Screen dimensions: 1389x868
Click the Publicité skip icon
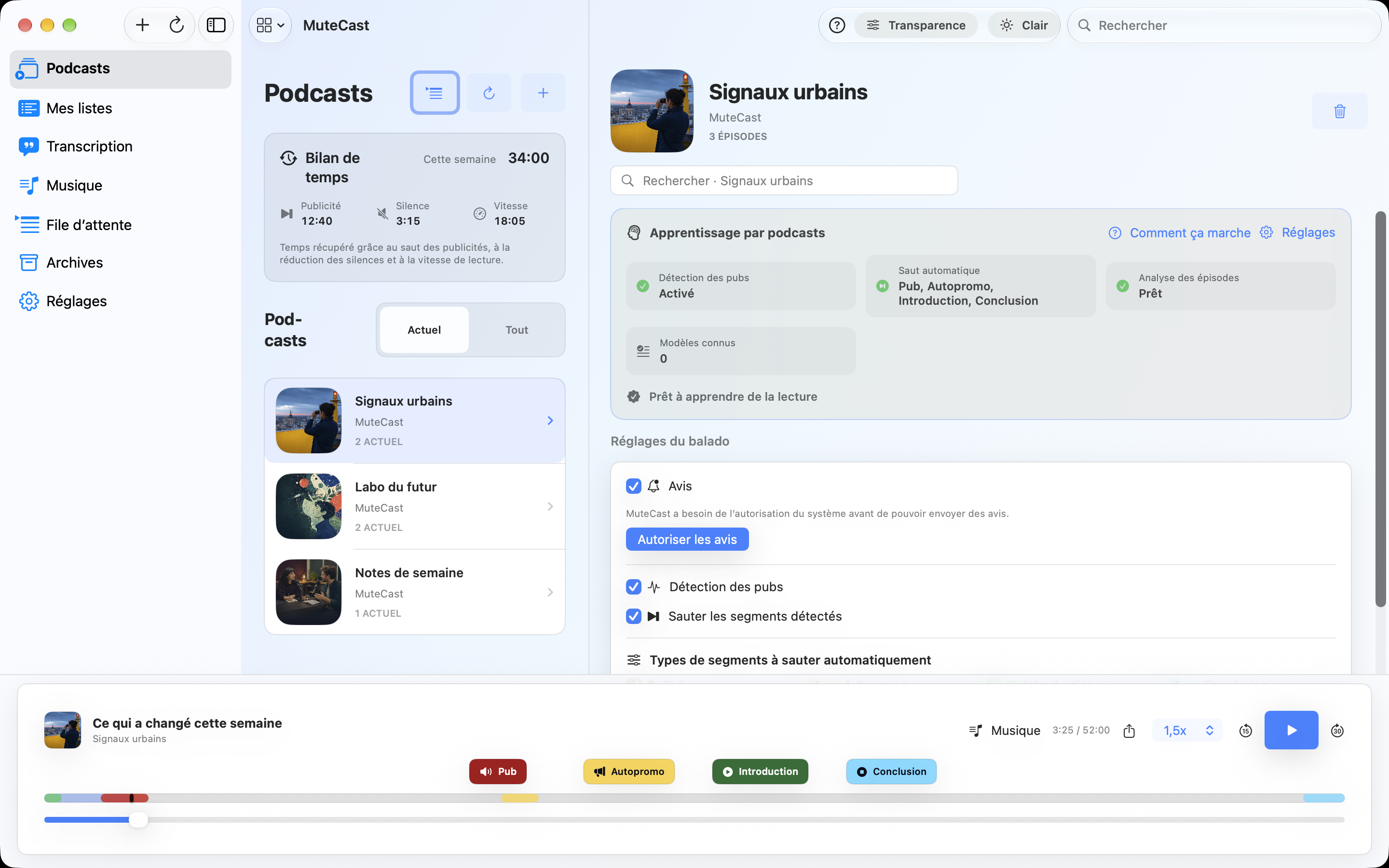[286, 214]
